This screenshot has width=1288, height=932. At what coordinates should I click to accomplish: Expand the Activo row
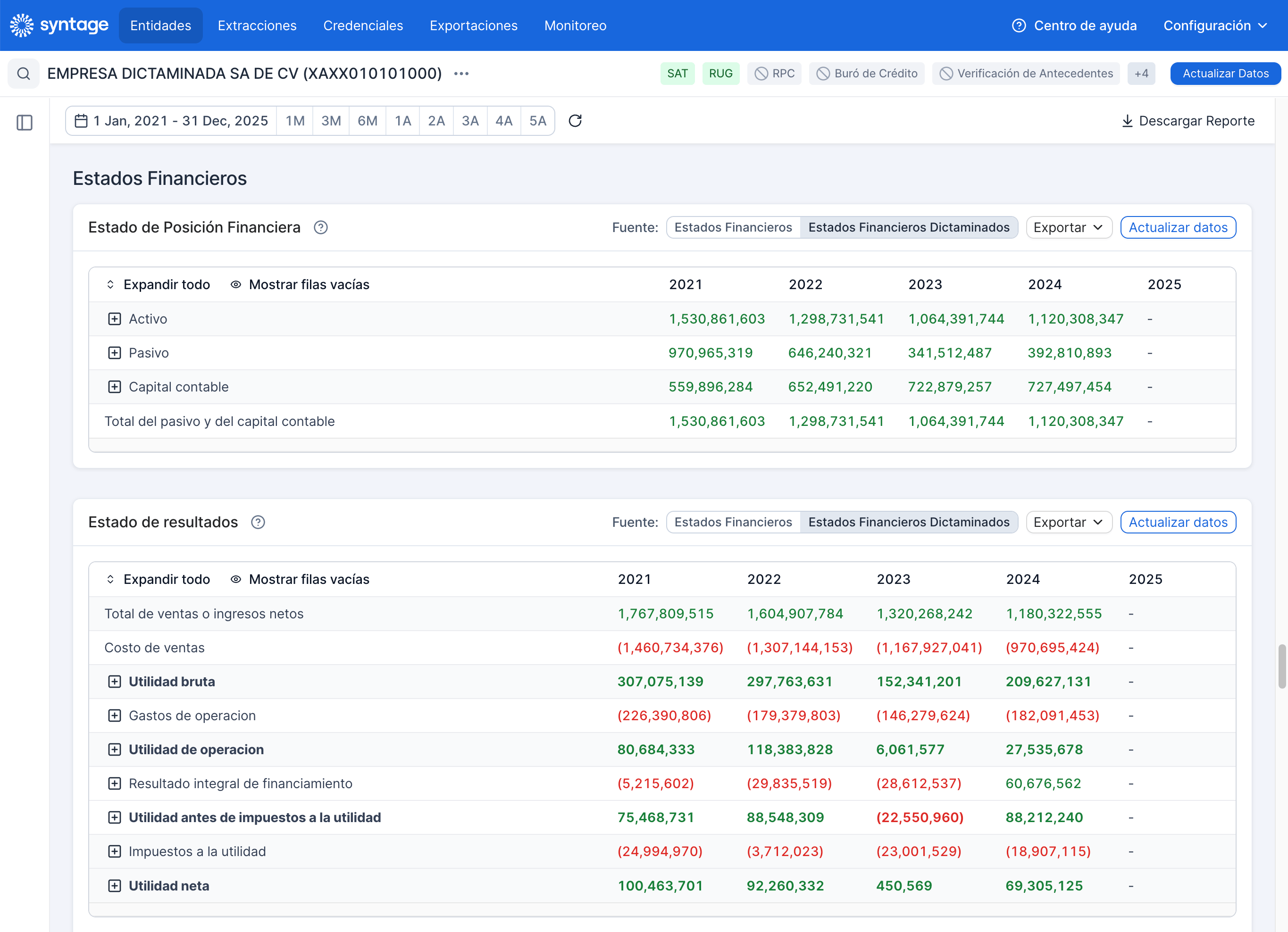[115, 319]
